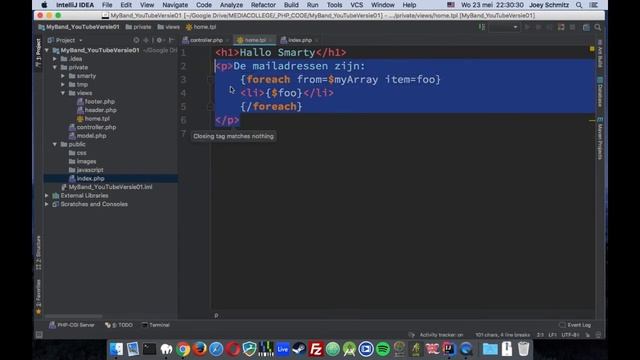Open Google Chrome from the Dock
Viewport: 640px width, 360px height.
pyautogui.click(x=183, y=349)
